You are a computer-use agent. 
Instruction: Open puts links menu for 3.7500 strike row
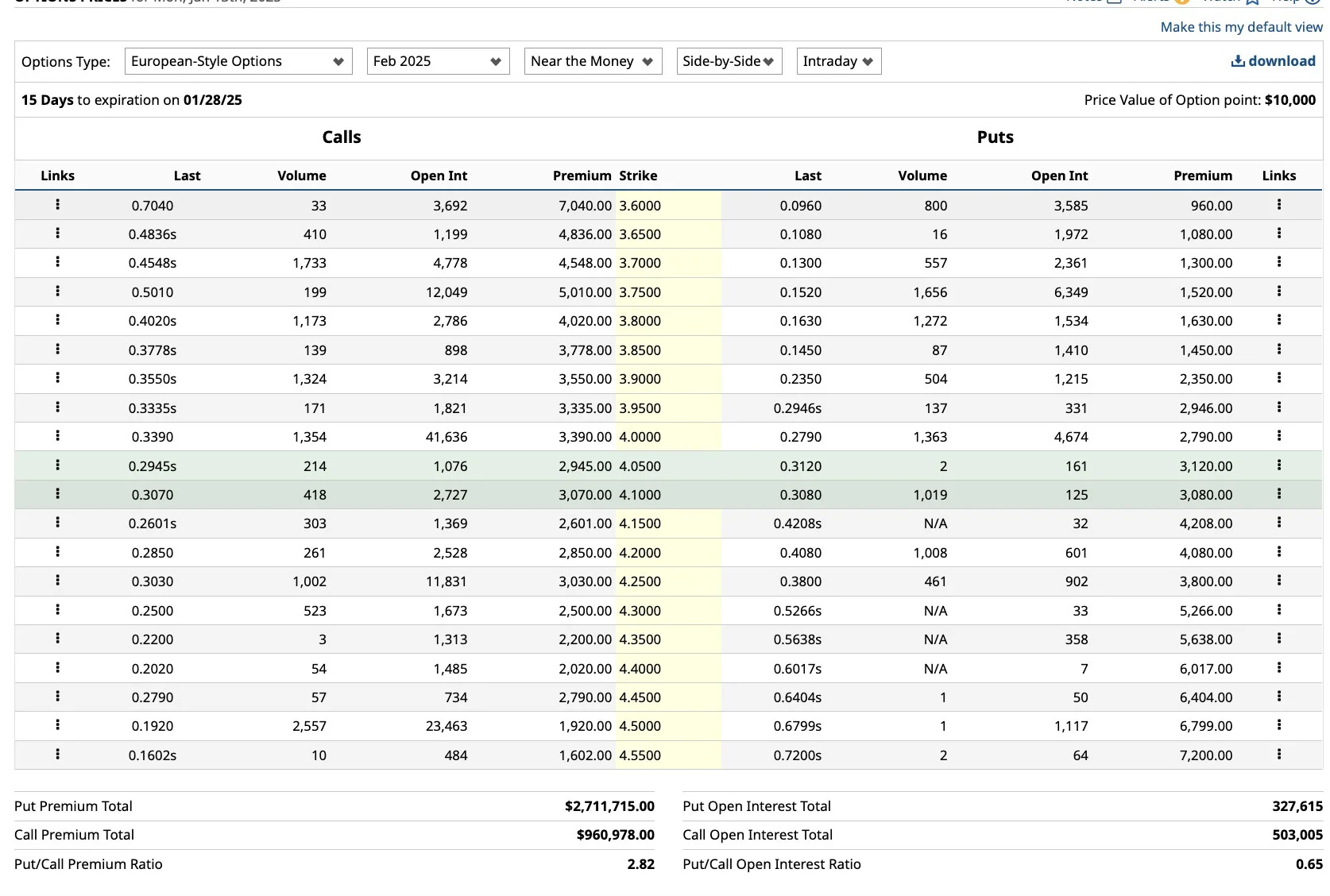tap(1279, 292)
